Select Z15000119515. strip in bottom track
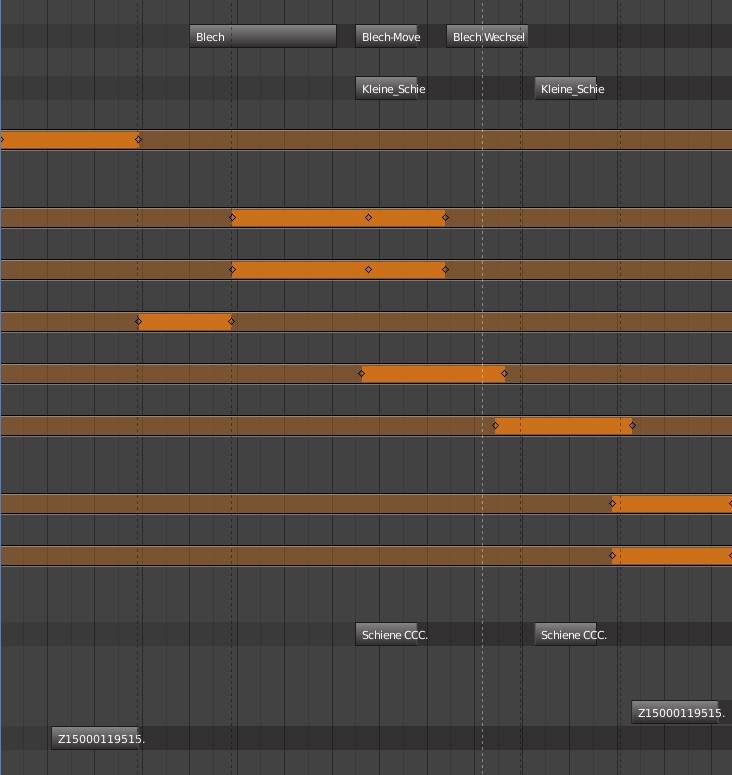 (x=95, y=738)
